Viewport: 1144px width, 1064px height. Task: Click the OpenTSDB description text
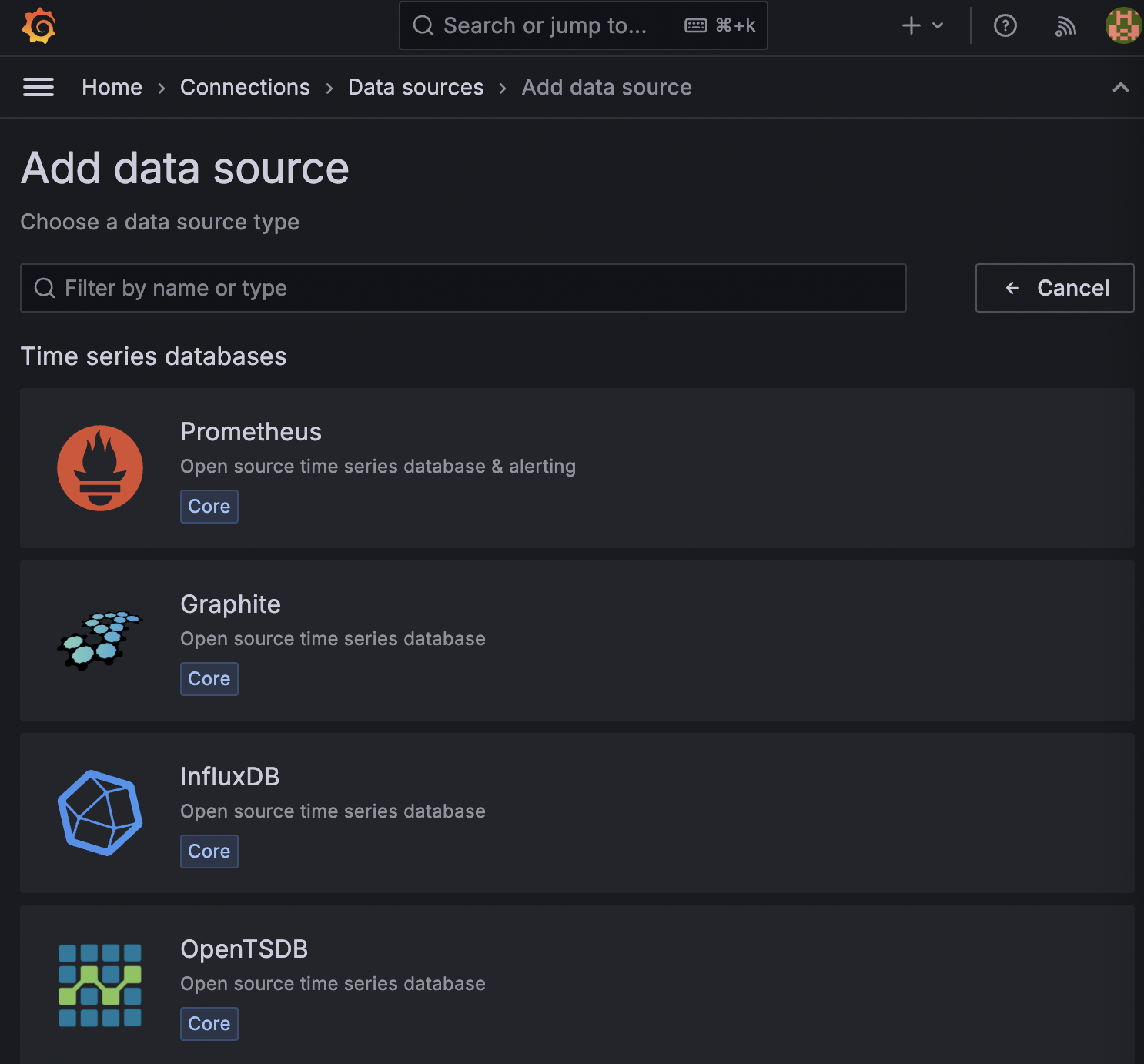pyautogui.click(x=333, y=984)
